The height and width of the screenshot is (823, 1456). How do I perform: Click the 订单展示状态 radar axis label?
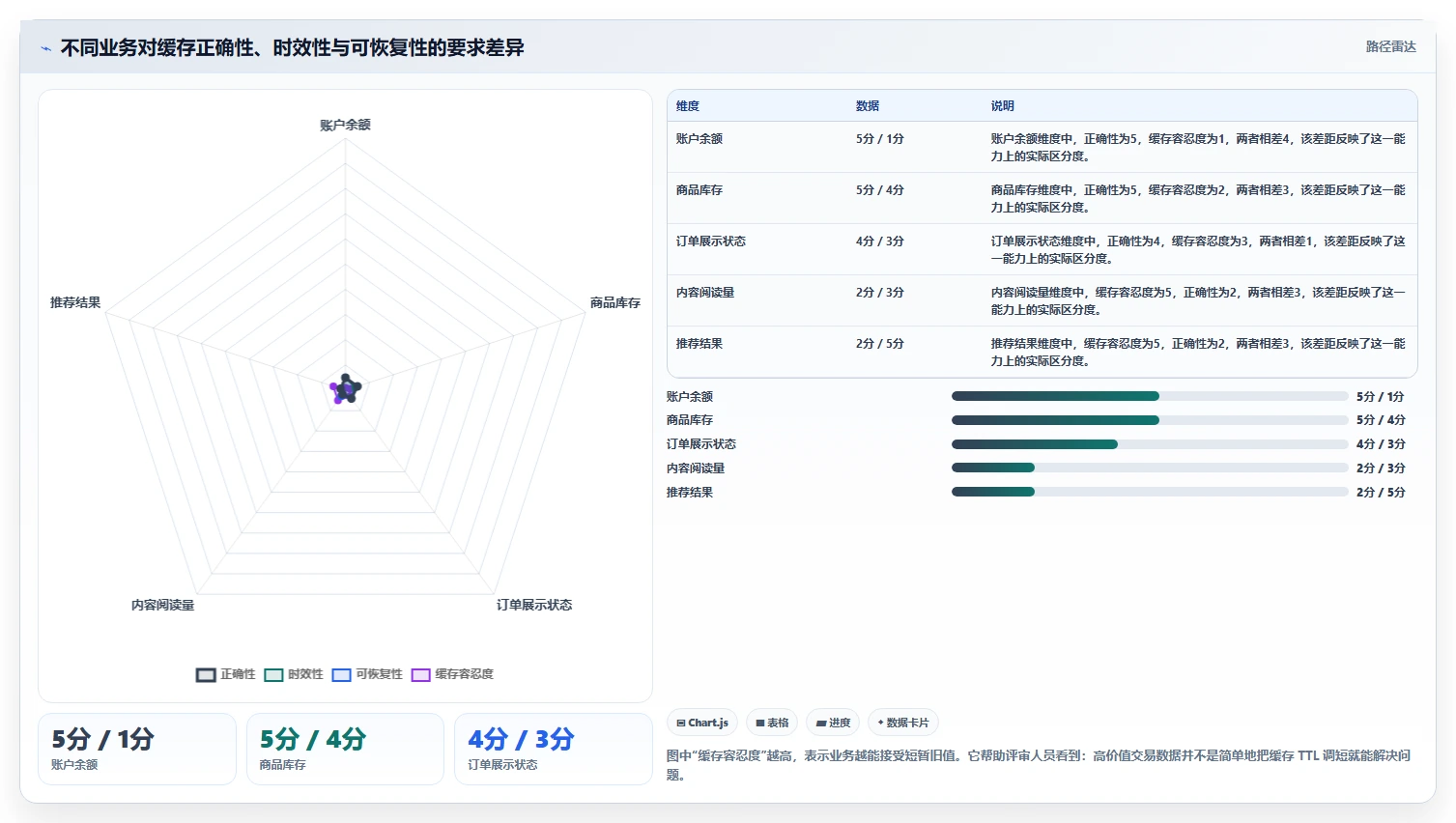coord(534,605)
